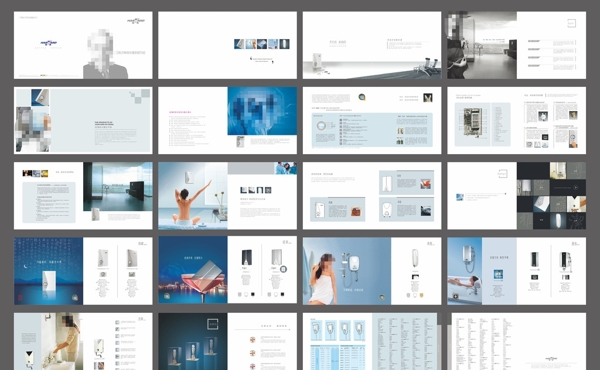Select the woman stretching arms photo
600x370 pixels.
(193, 196)
